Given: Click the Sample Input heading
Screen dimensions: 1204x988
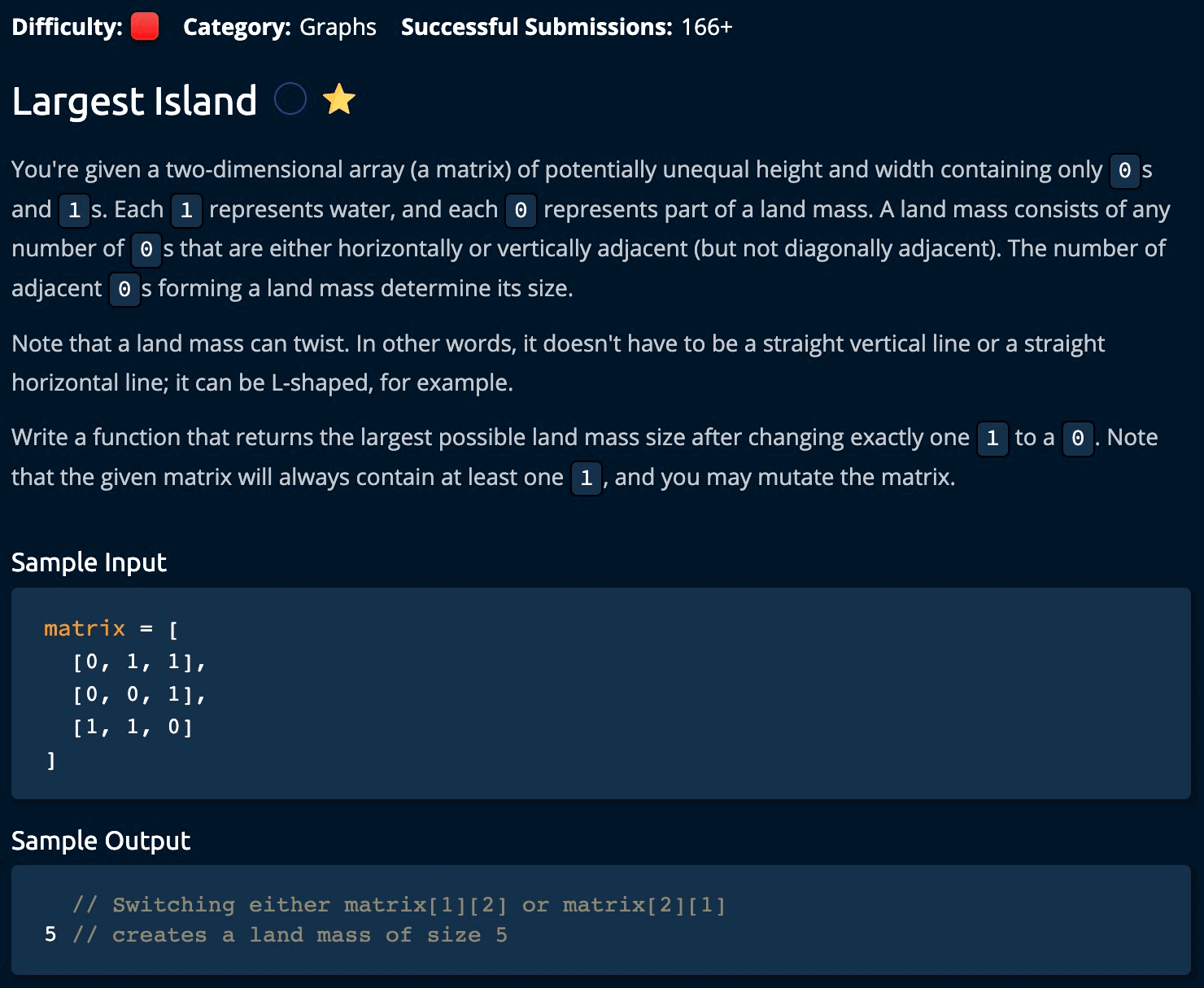Looking at the screenshot, I should coord(89,562).
